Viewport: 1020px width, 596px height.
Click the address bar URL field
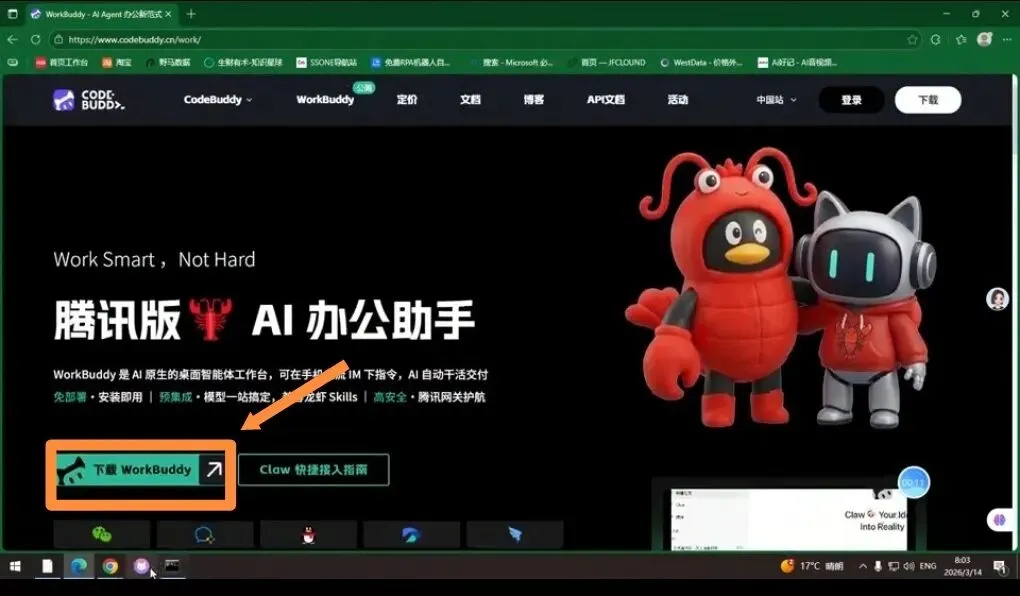pyautogui.click(x=485, y=40)
